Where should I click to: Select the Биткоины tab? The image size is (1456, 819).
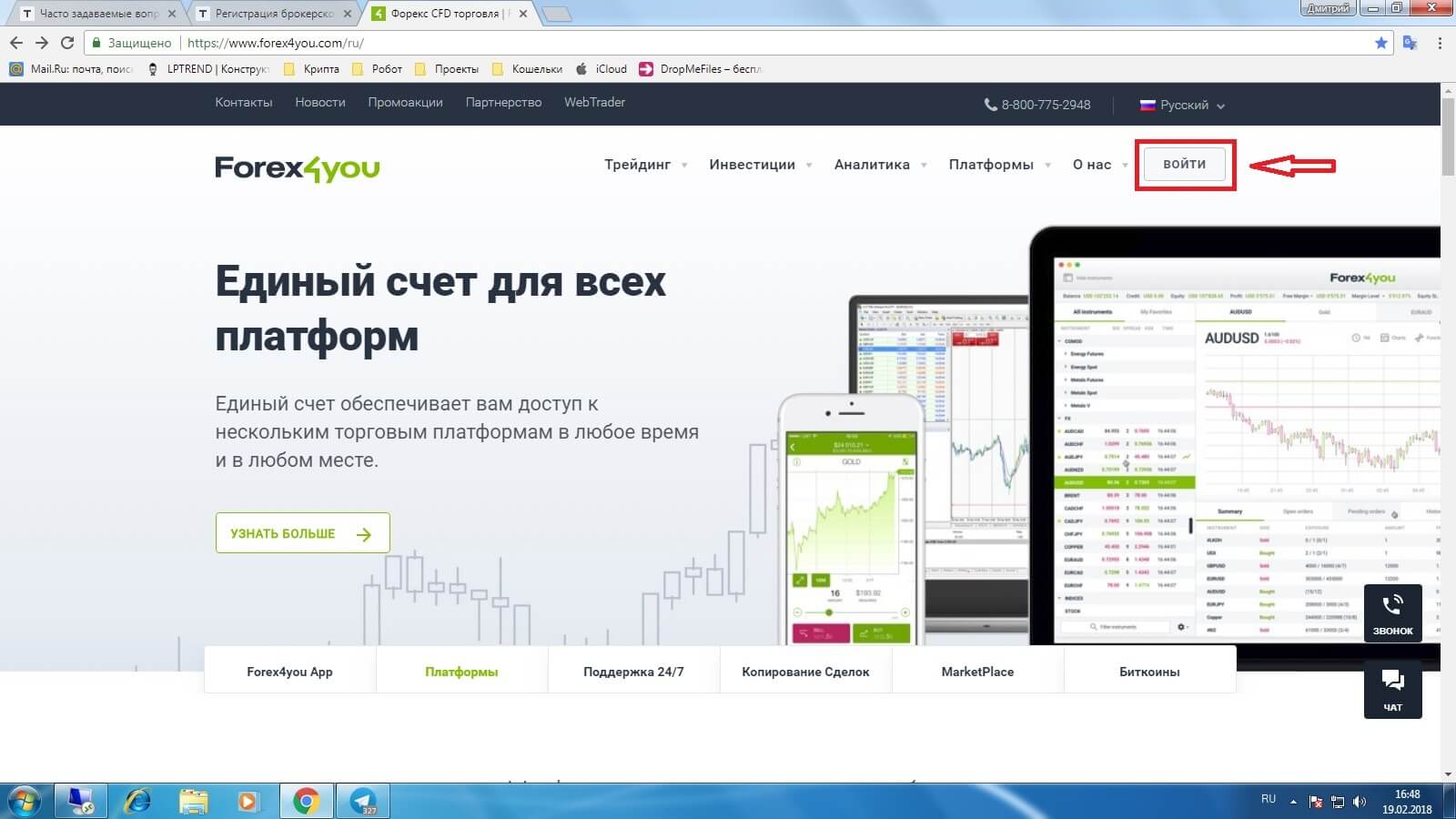pos(1149,672)
